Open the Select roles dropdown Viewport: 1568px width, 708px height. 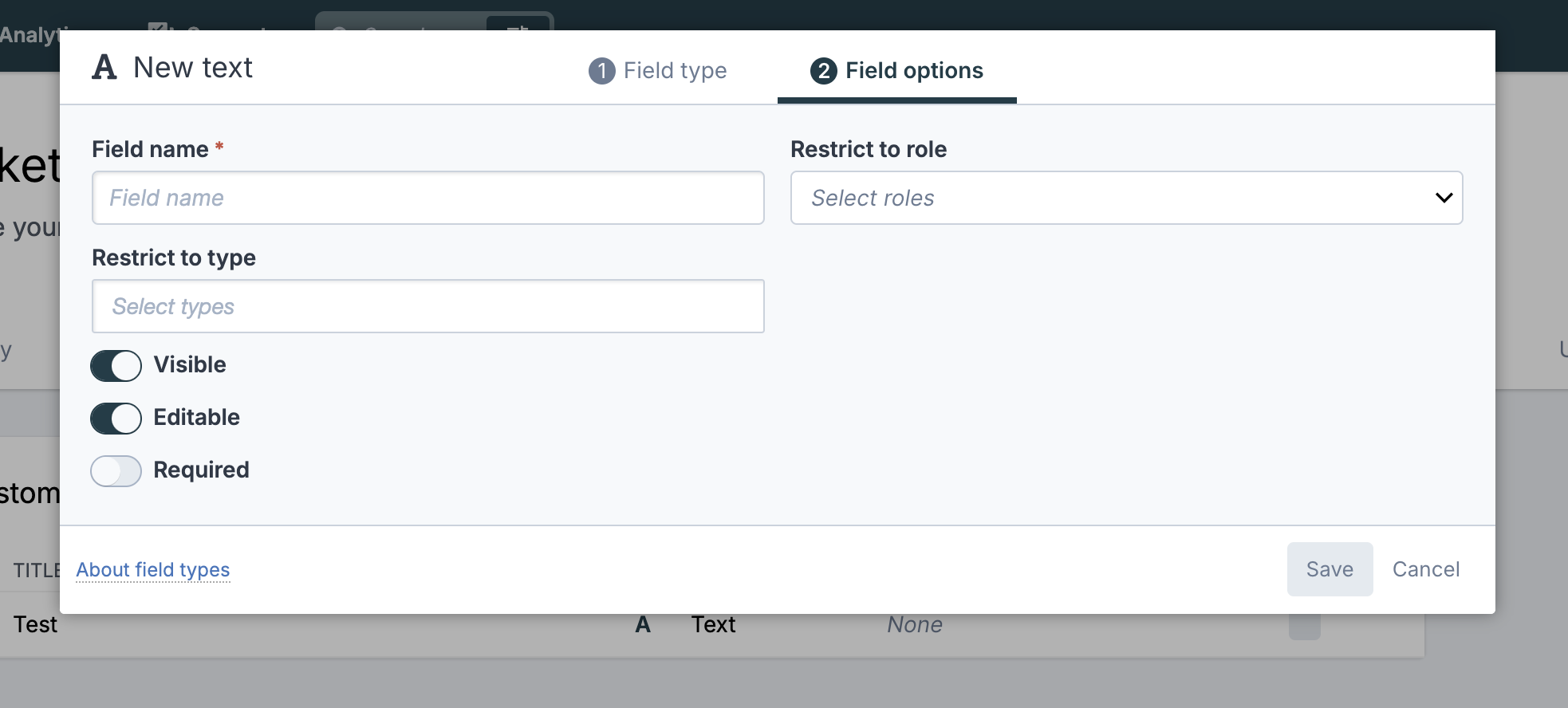pos(1126,198)
